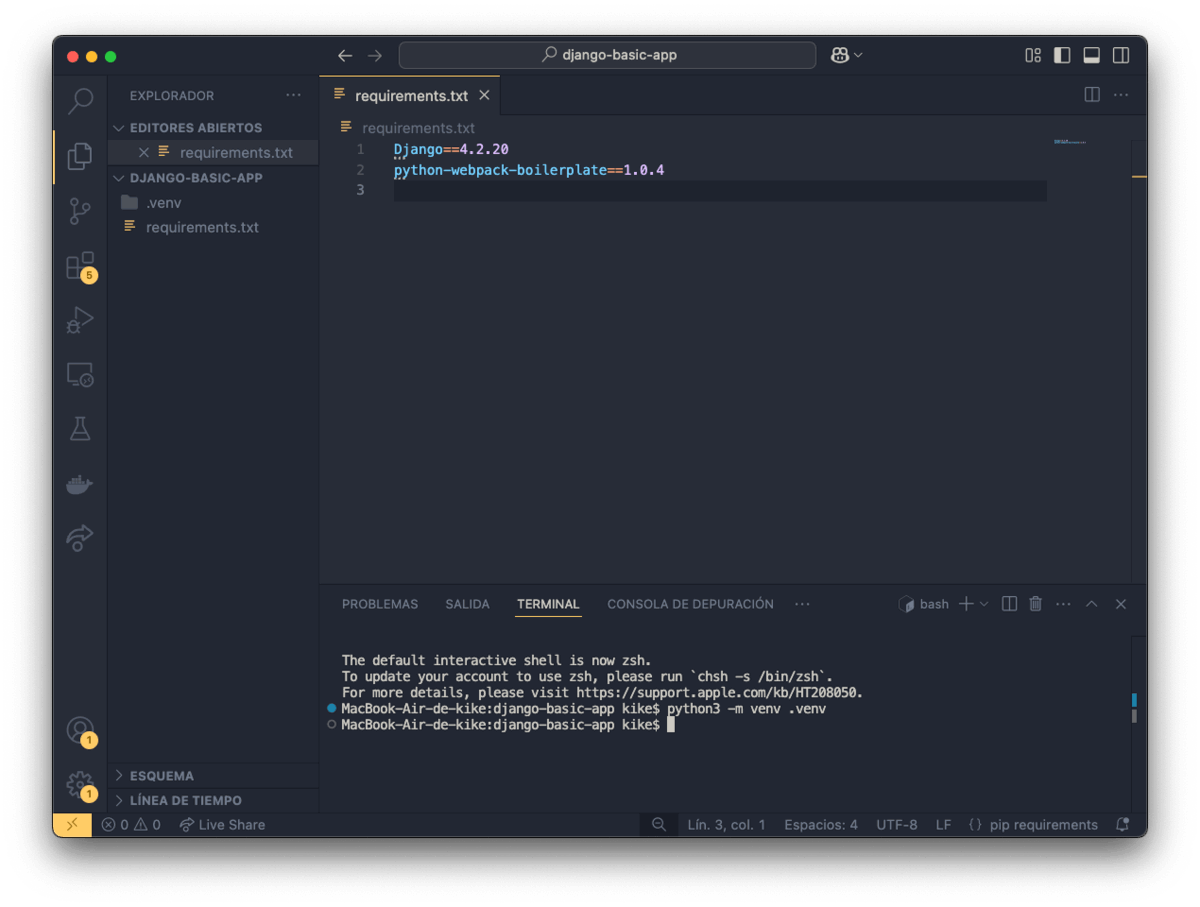Select requirements.txt in the file tree
The width and height of the screenshot is (1200, 907).
(x=214, y=227)
